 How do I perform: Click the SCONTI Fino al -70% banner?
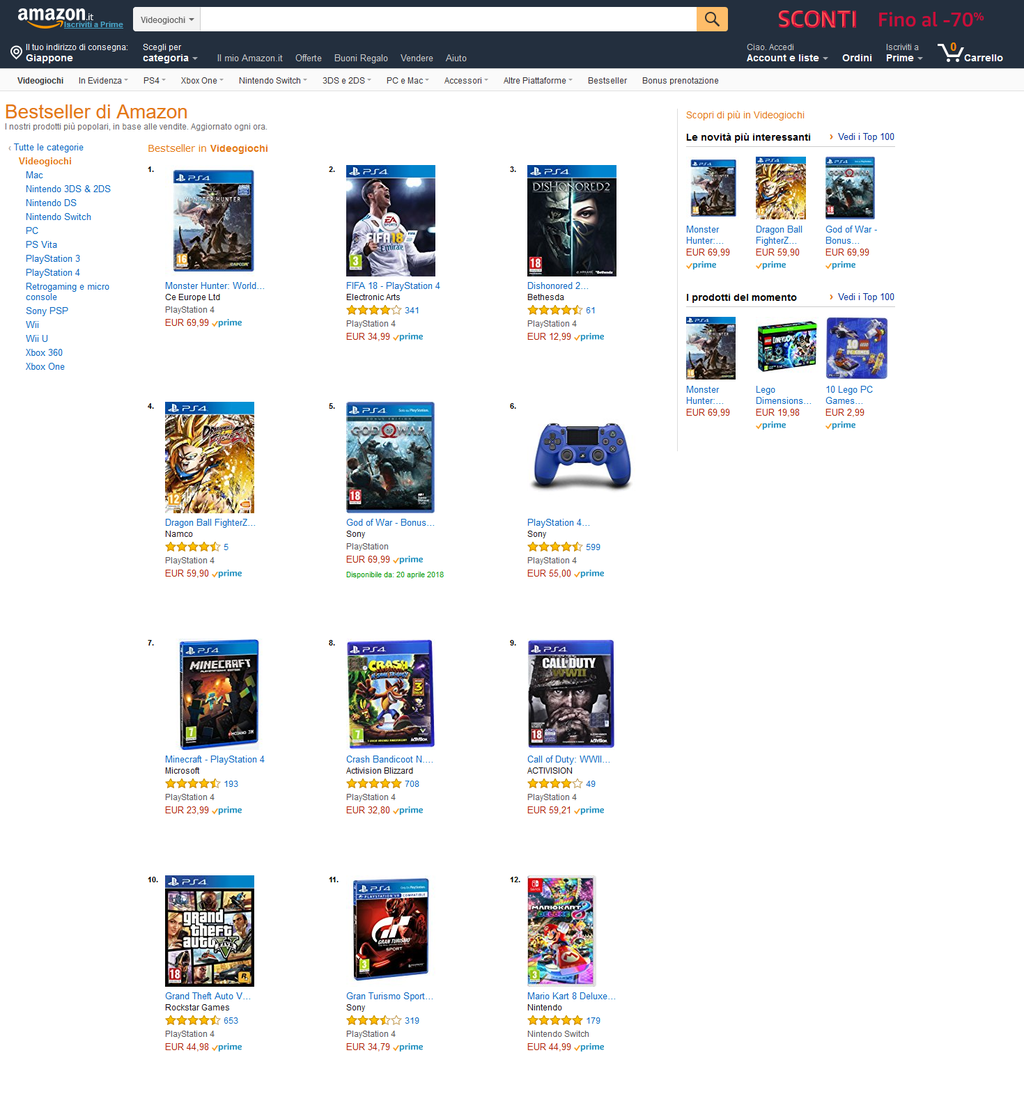[880, 20]
